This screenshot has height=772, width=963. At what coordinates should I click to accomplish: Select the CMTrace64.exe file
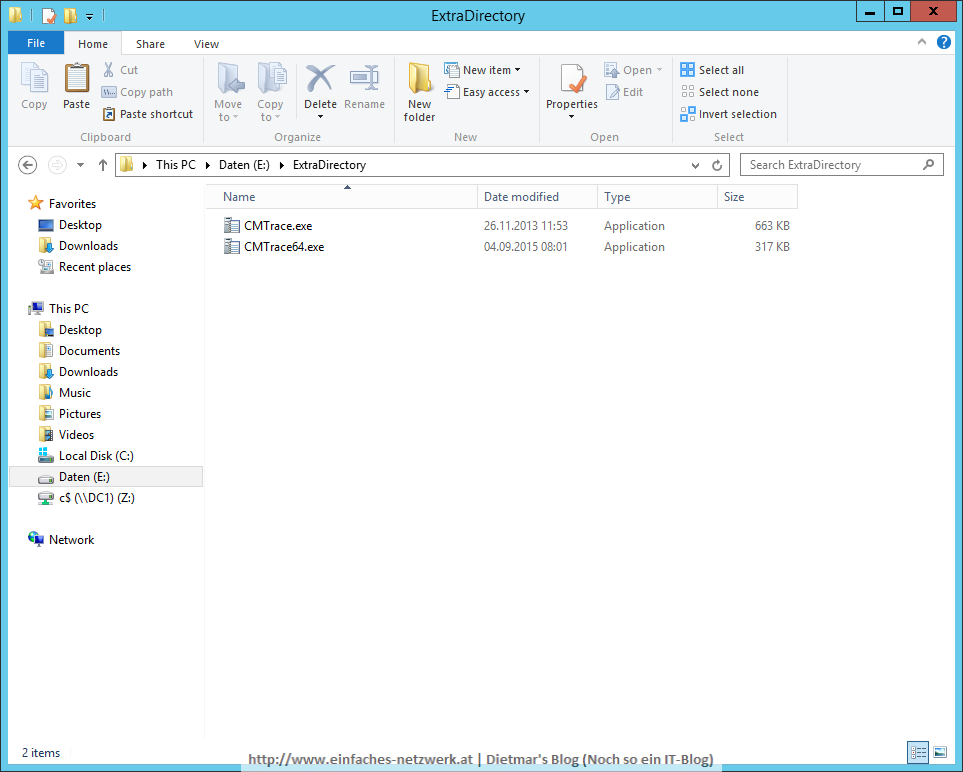284,246
